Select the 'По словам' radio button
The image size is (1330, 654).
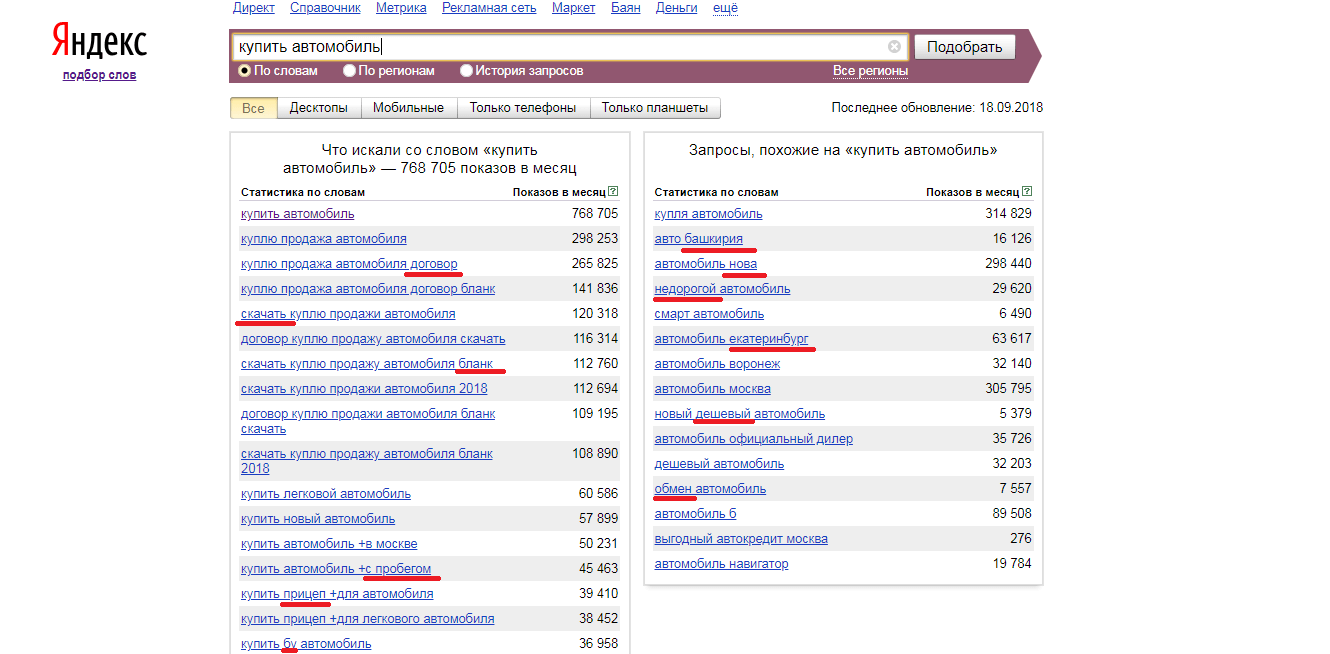244,71
